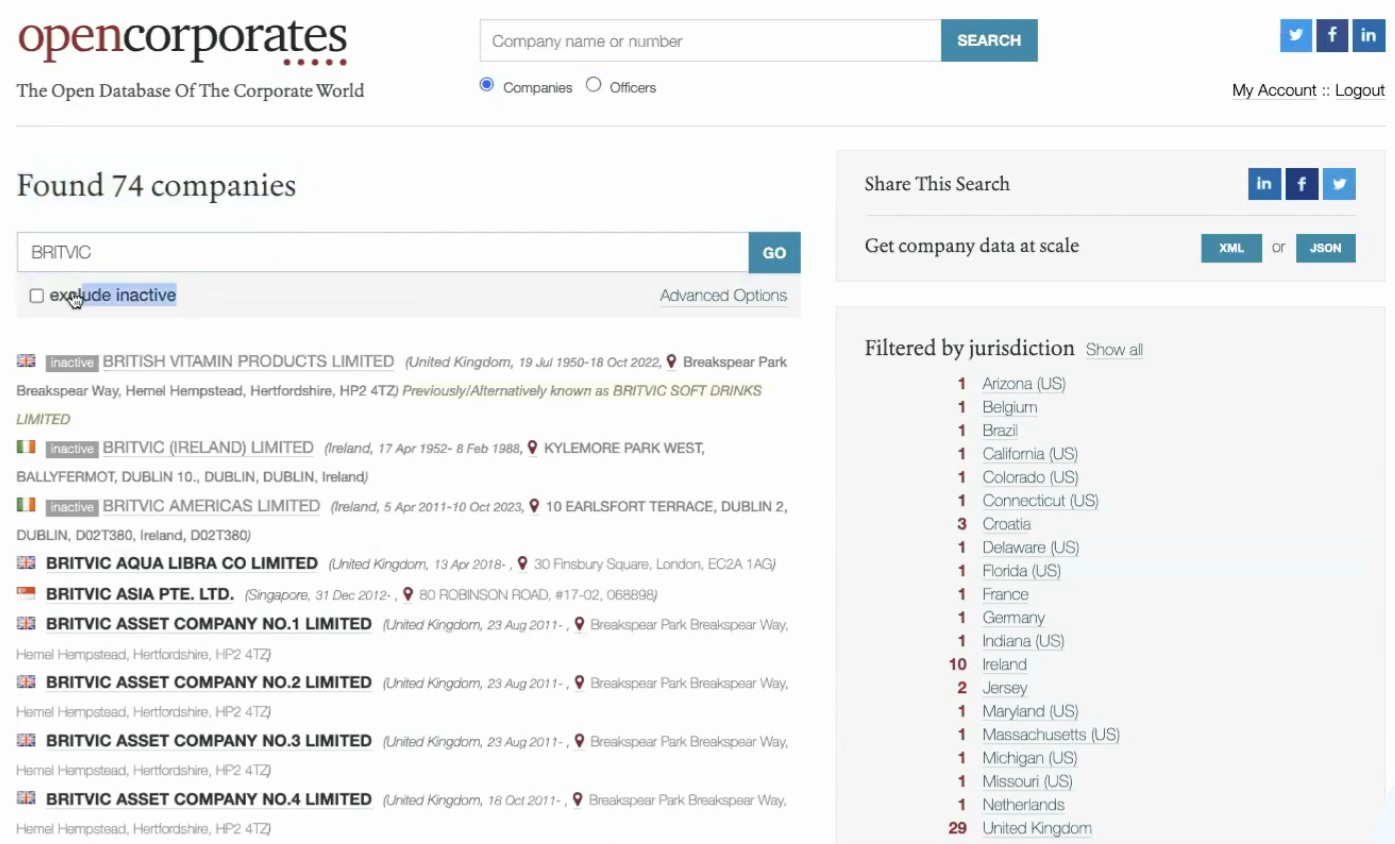Screen dimensions: 1395x844
Task: Filter by Croatia jurisdiction
Action: tap(1006, 524)
